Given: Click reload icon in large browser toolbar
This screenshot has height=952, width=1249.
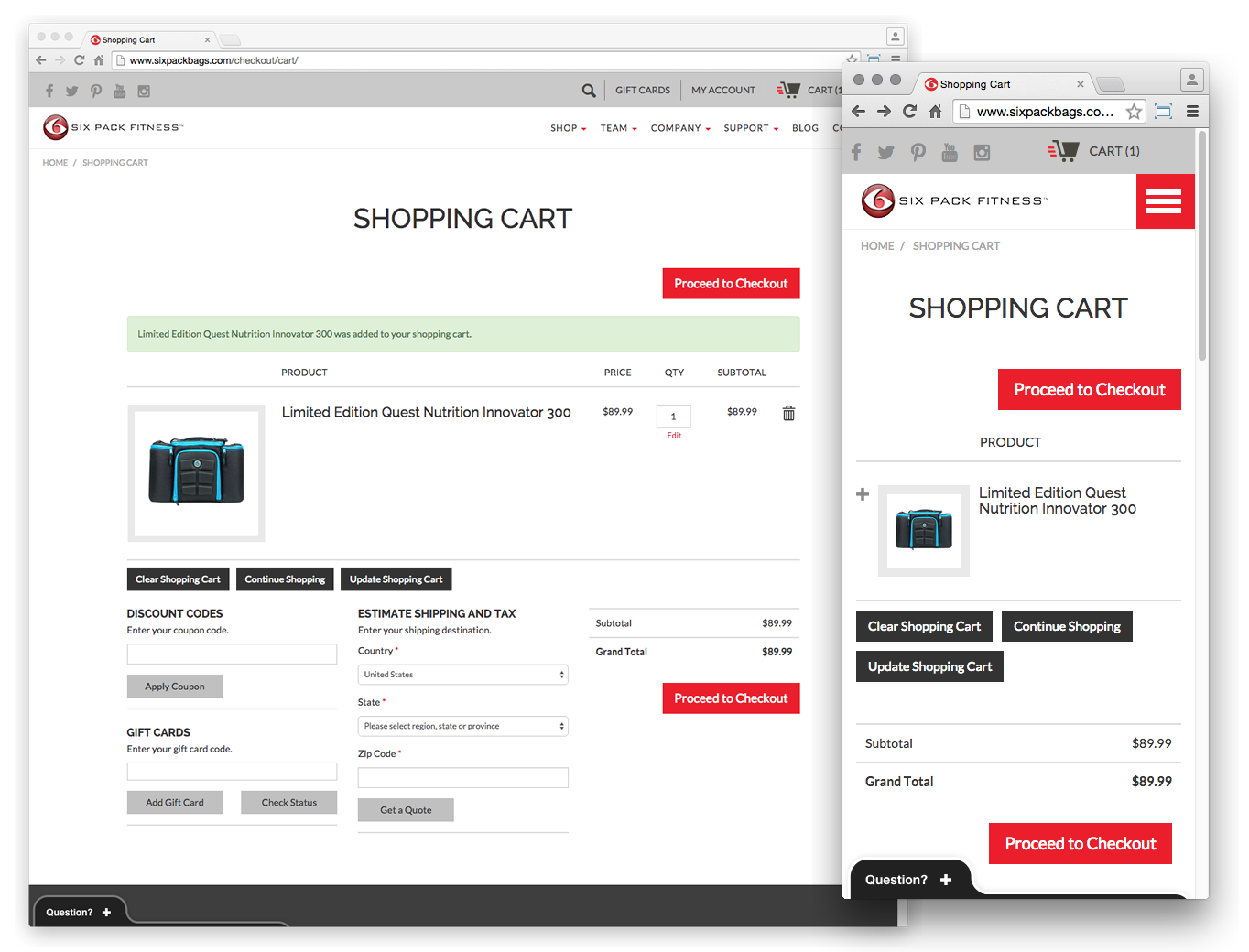Looking at the screenshot, I should 79,60.
